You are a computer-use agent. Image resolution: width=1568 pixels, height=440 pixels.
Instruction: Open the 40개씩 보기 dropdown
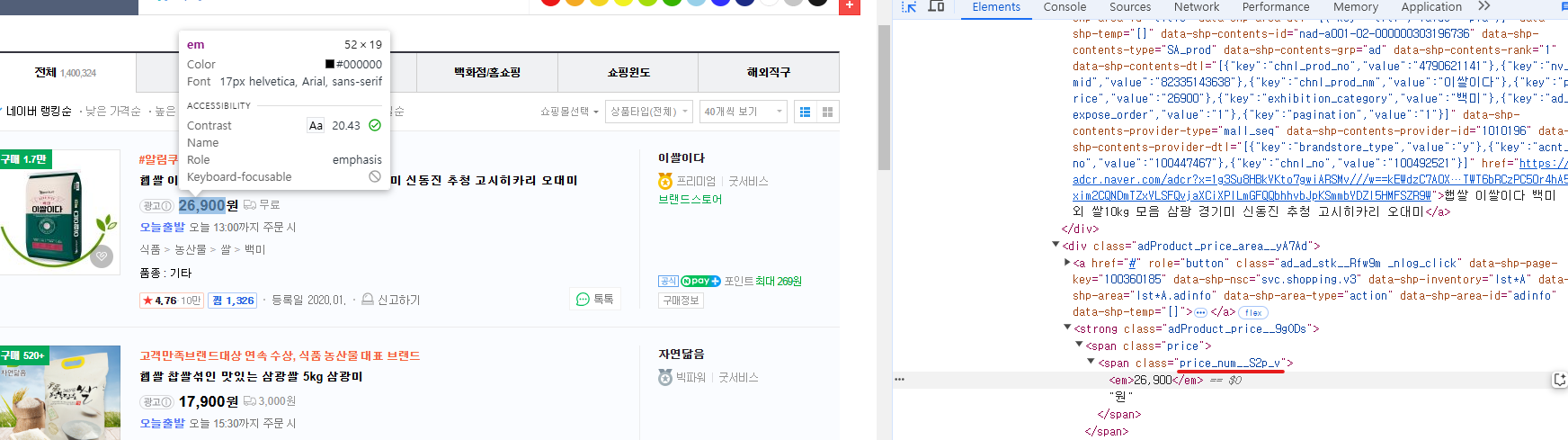pyautogui.click(x=744, y=112)
